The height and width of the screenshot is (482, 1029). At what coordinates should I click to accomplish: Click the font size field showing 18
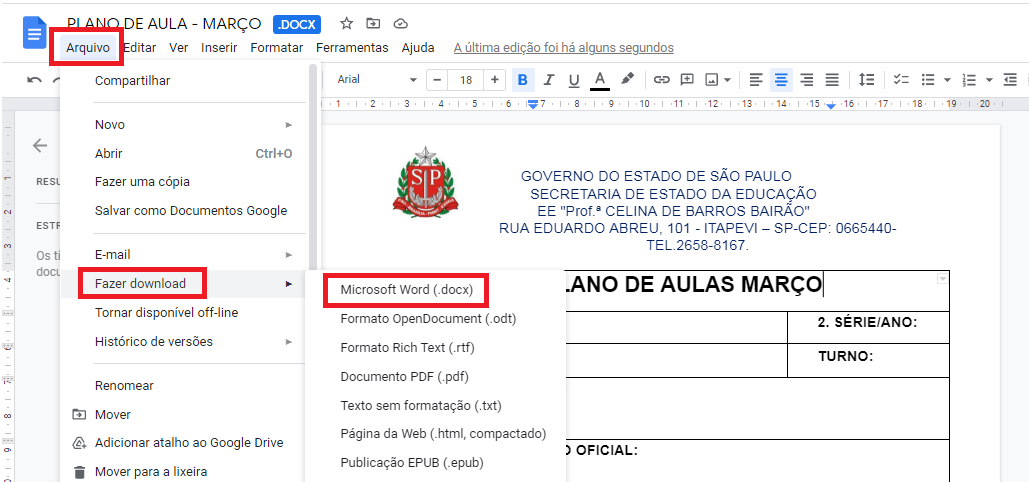point(466,80)
